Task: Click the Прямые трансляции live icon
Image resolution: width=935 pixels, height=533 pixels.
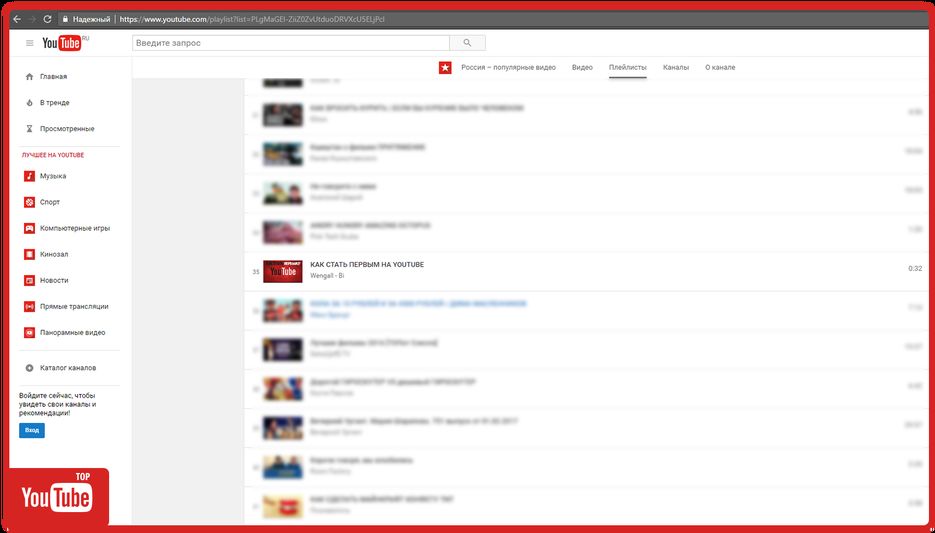Action: click(x=29, y=306)
